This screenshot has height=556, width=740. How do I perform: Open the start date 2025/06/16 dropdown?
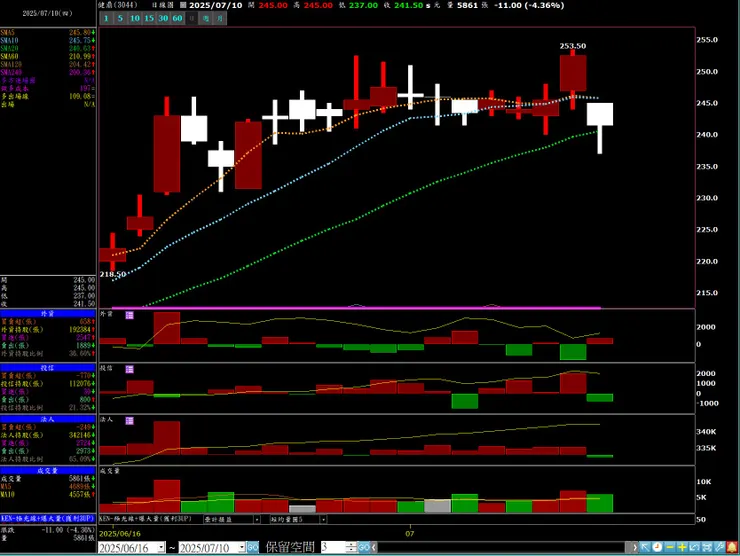161,548
